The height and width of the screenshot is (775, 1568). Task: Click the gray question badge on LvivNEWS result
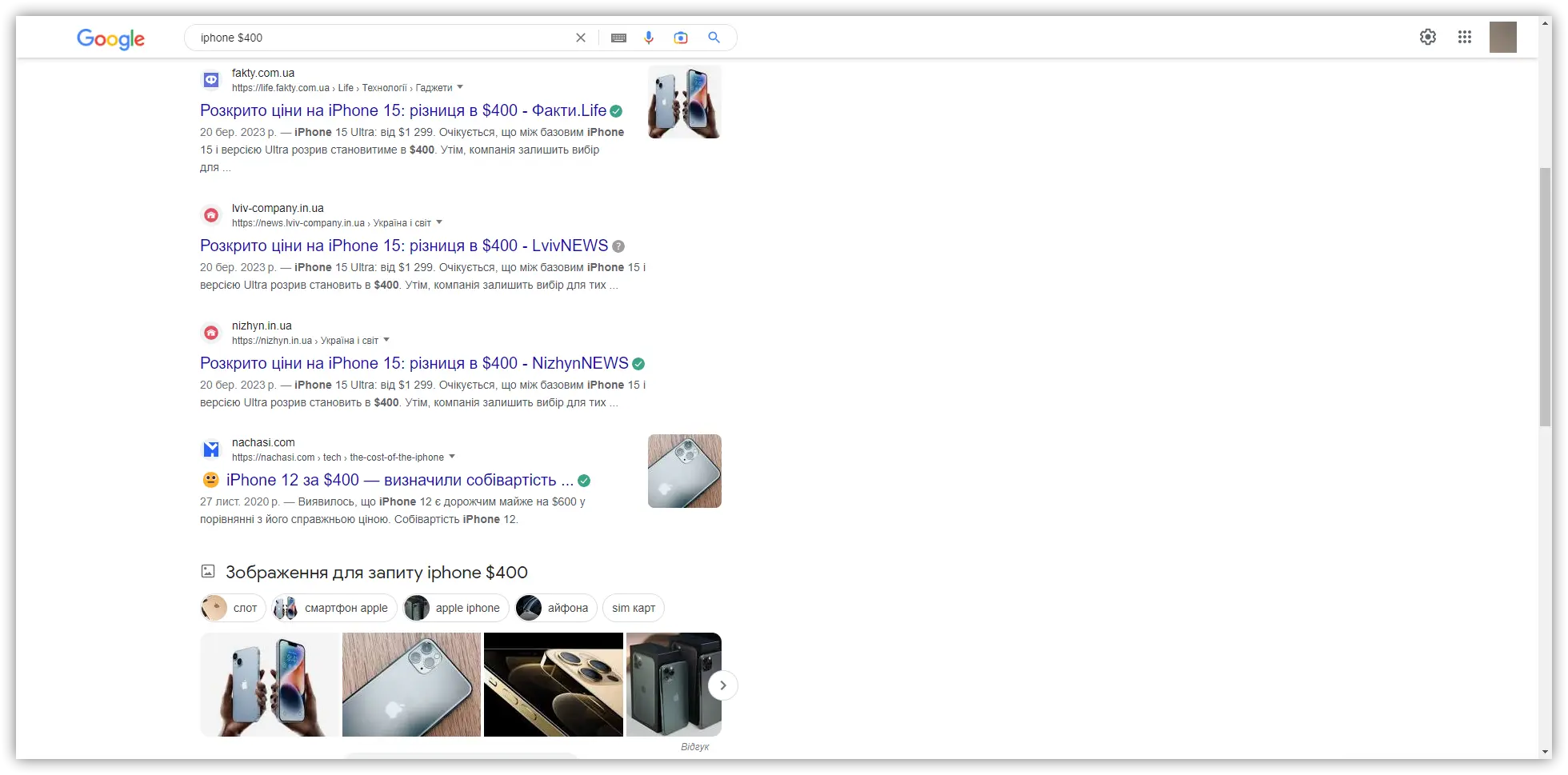(x=618, y=246)
